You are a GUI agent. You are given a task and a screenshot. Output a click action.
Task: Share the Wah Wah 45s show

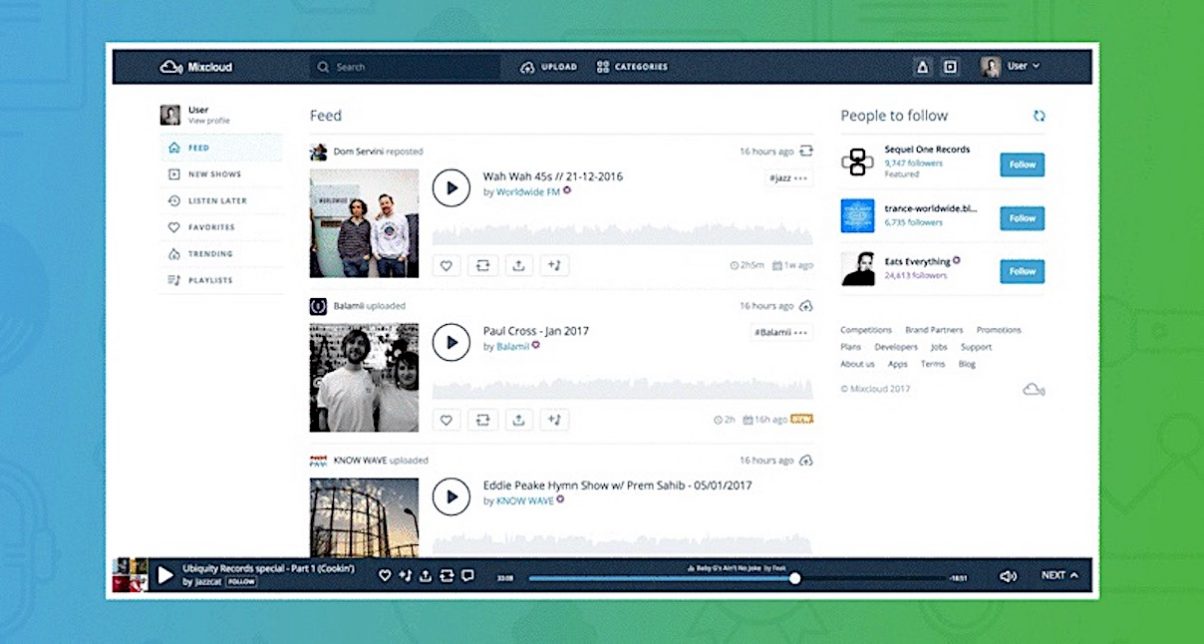pos(519,264)
